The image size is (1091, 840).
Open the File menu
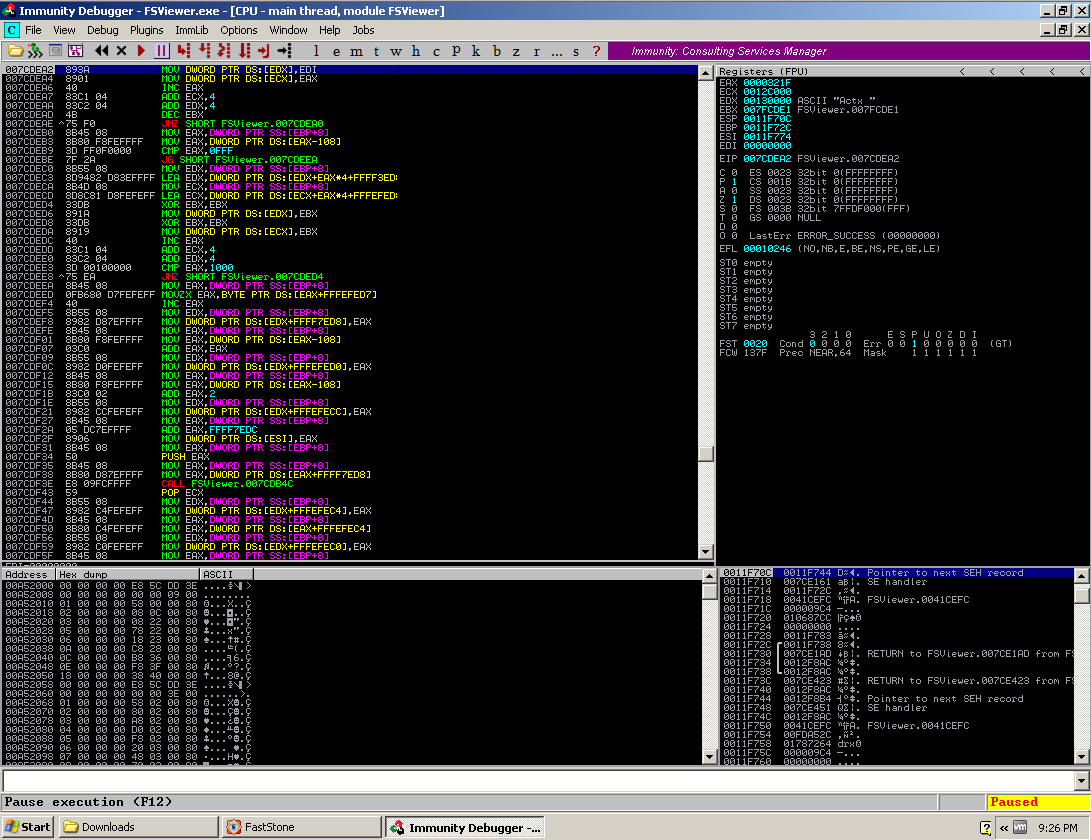pos(33,30)
